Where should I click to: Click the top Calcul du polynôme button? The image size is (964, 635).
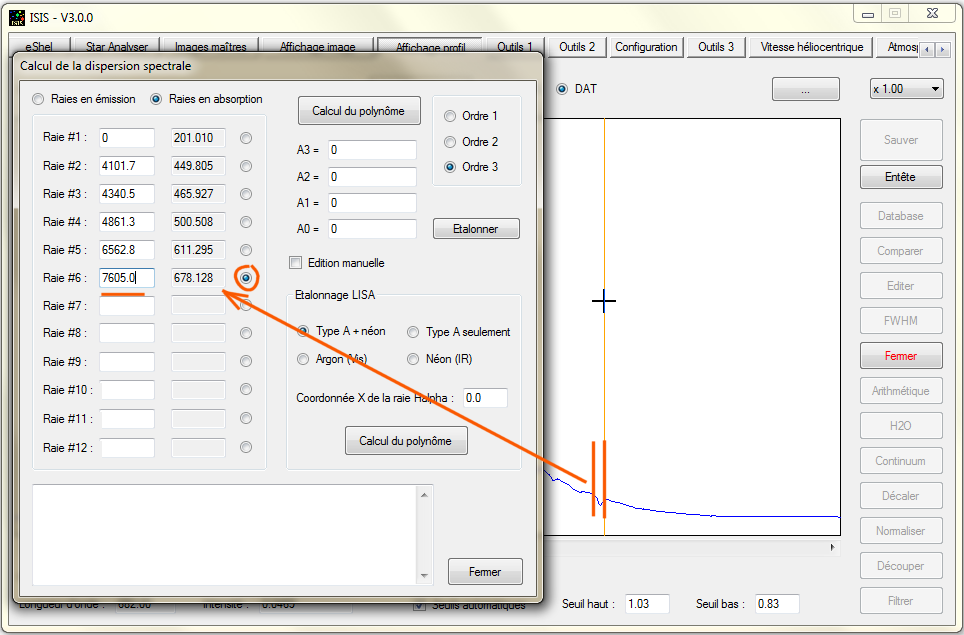click(358, 111)
